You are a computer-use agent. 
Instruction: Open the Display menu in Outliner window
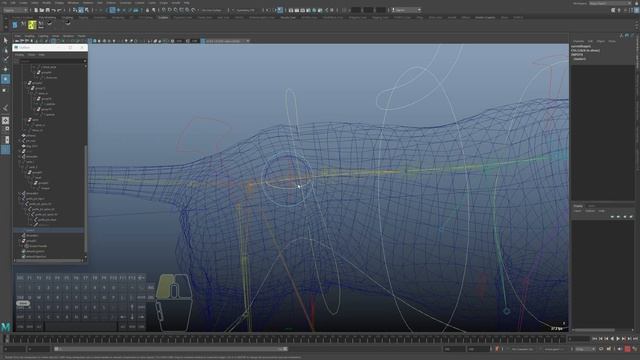(x=19, y=54)
